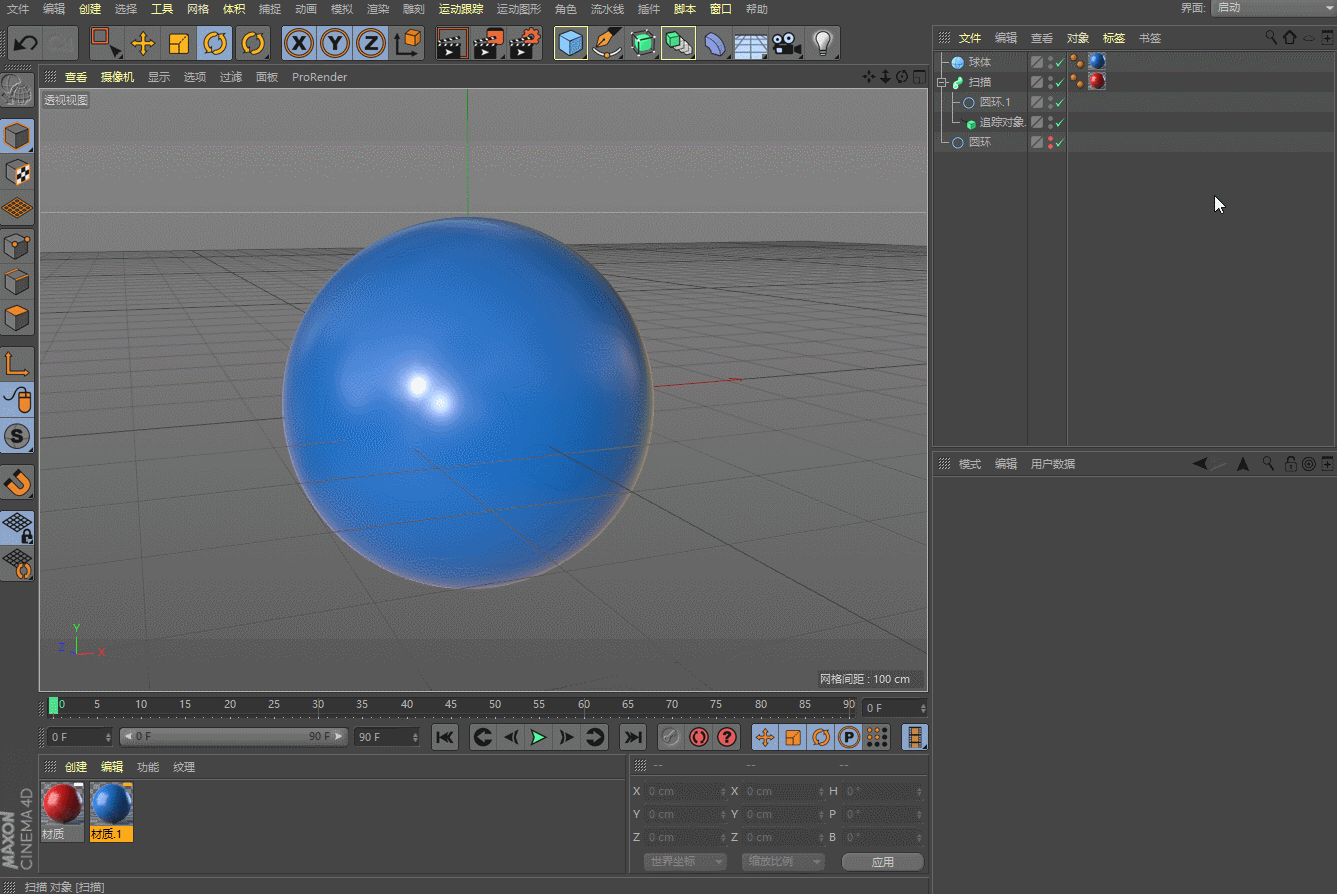
Task: Click the Undo arrow icon
Action: coord(26,44)
